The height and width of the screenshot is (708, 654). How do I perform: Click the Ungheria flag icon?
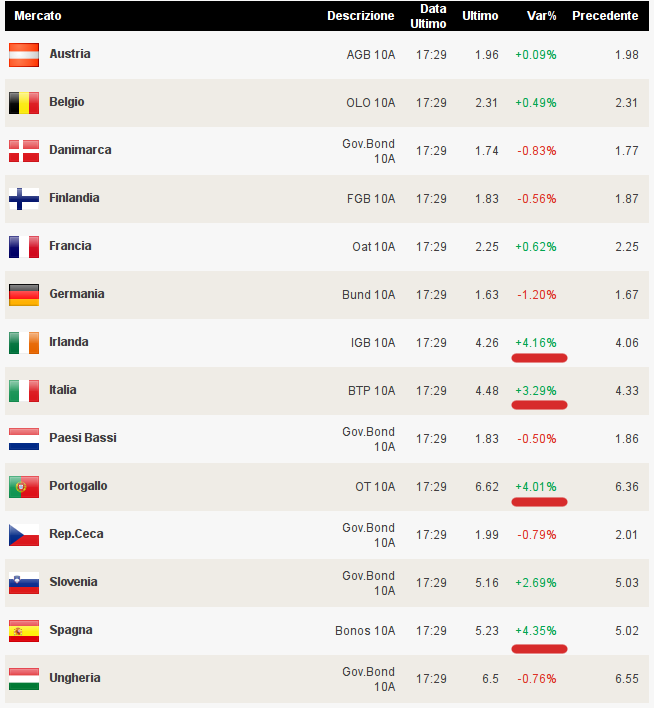click(24, 679)
